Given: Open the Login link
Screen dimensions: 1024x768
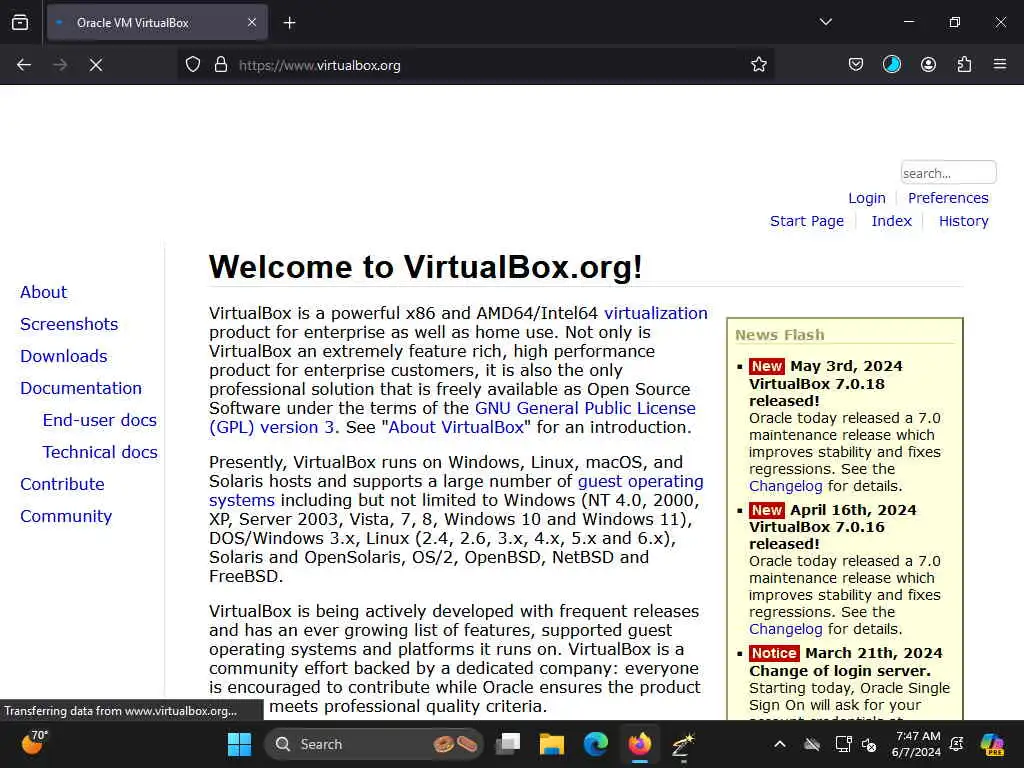Looking at the screenshot, I should (867, 198).
